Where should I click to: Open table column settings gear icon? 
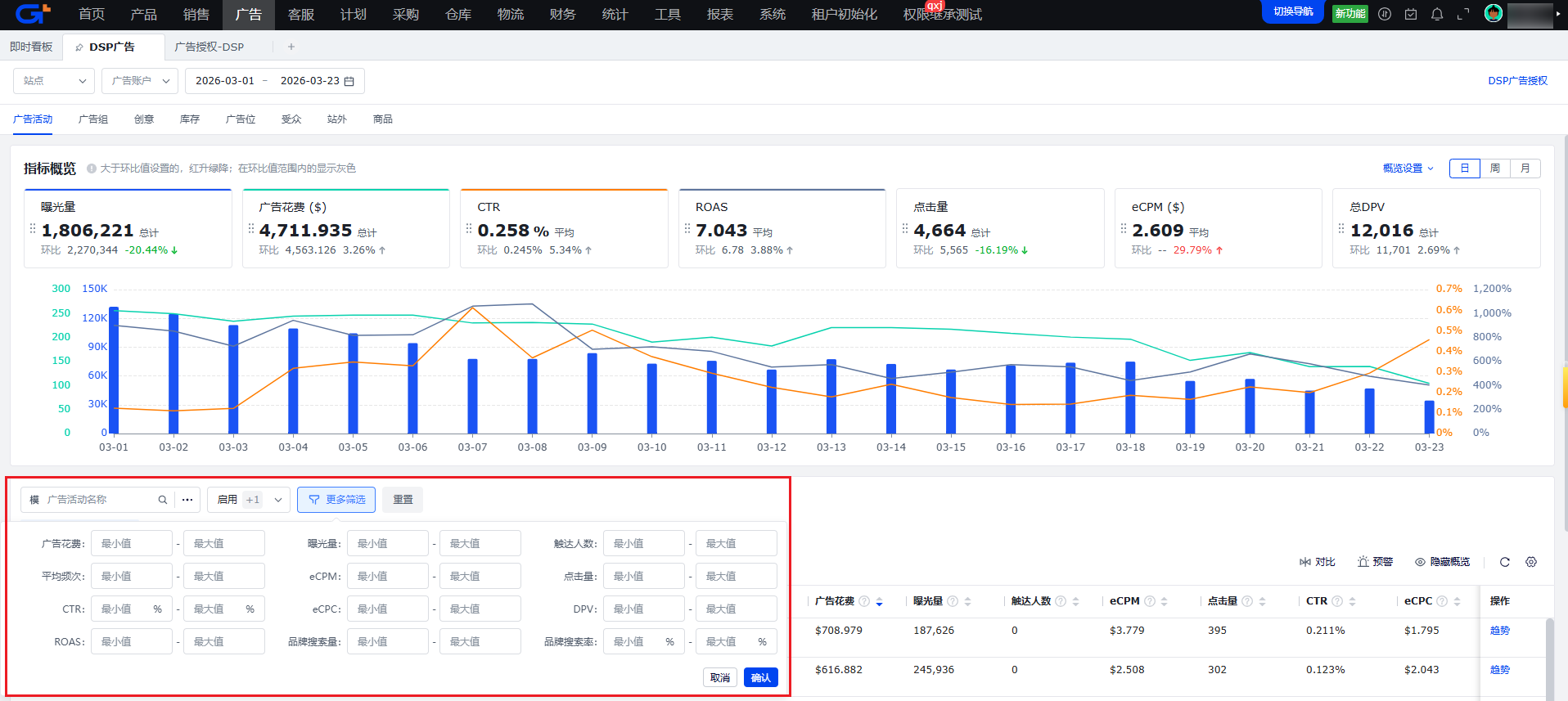(1531, 562)
